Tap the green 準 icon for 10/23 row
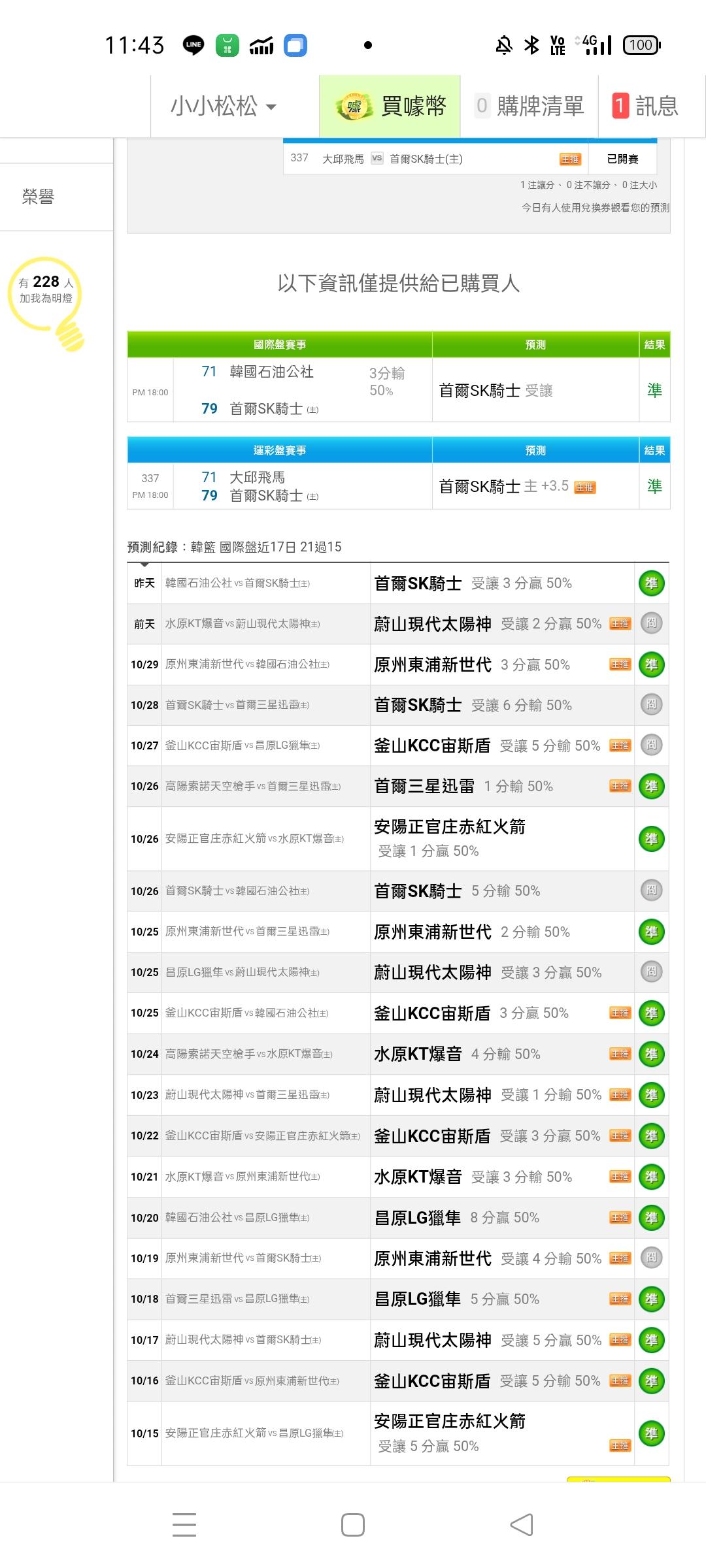706x1568 pixels. pyautogui.click(x=651, y=1095)
